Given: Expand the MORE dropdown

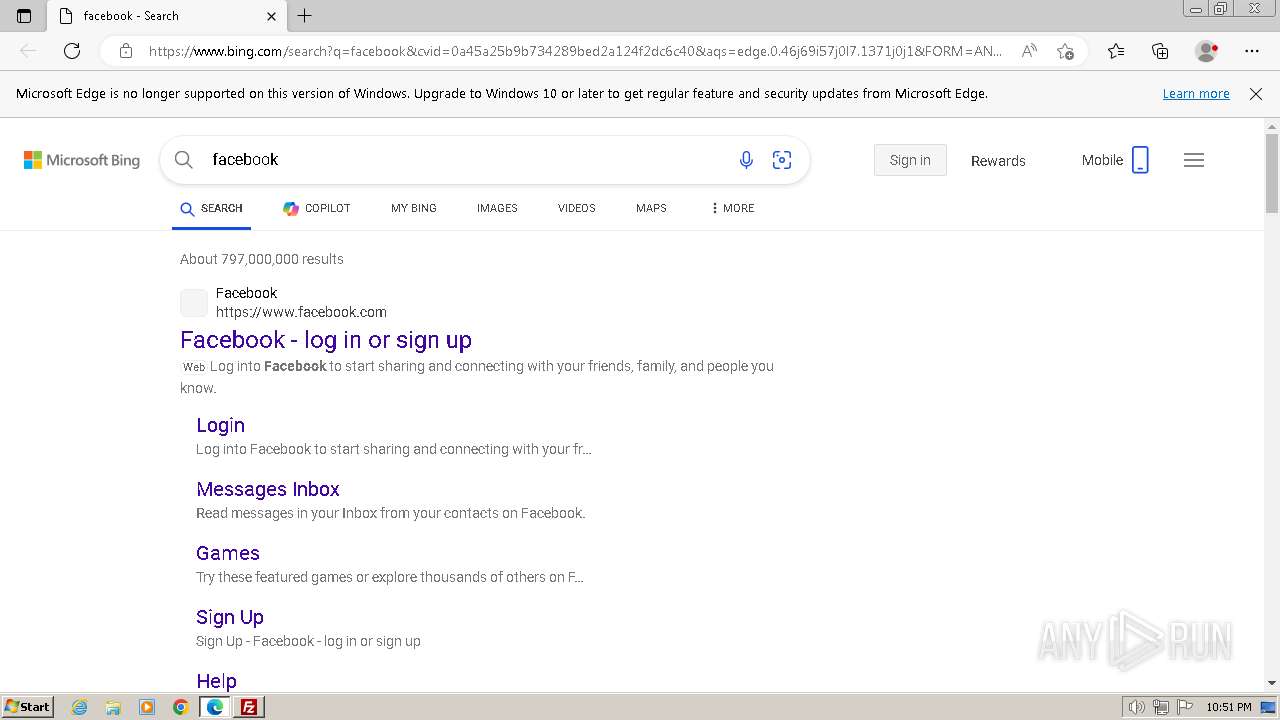Looking at the screenshot, I should [x=733, y=209].
